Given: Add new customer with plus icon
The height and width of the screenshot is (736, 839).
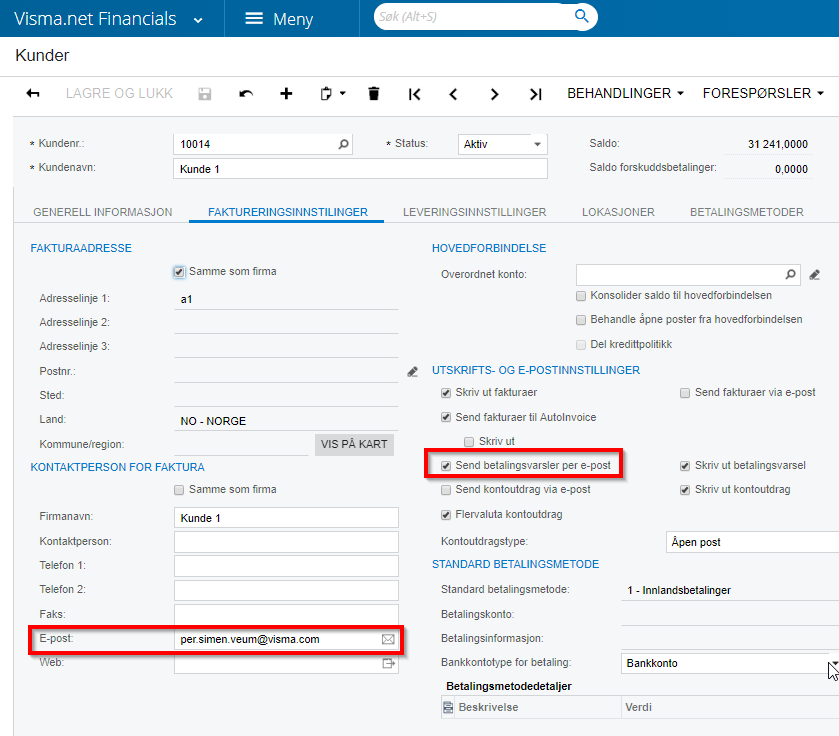Looking at the screenshot, I should (286, 93).
